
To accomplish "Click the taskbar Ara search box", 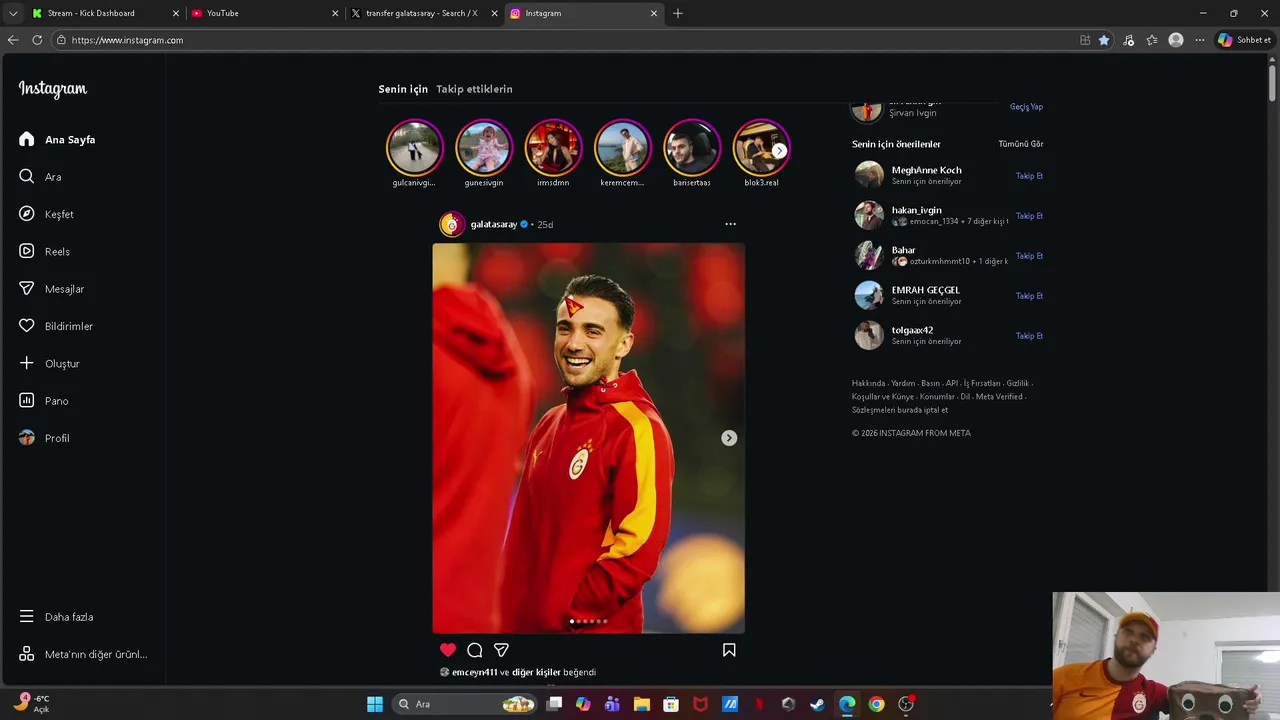I will click(464, 704).
